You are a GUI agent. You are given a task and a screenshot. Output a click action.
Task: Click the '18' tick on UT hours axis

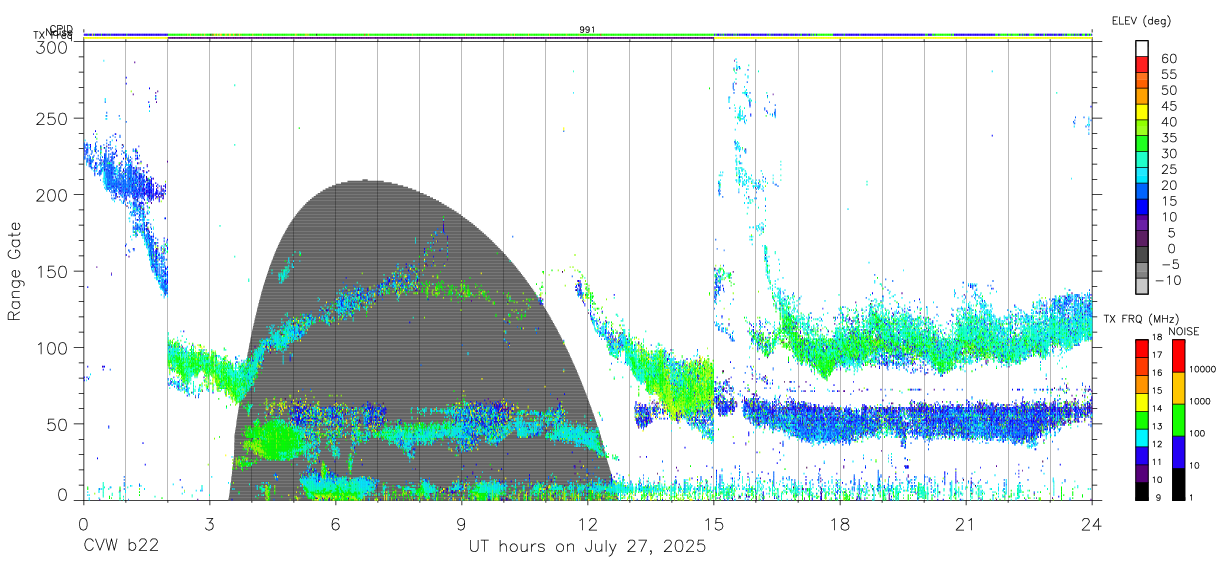840,524
